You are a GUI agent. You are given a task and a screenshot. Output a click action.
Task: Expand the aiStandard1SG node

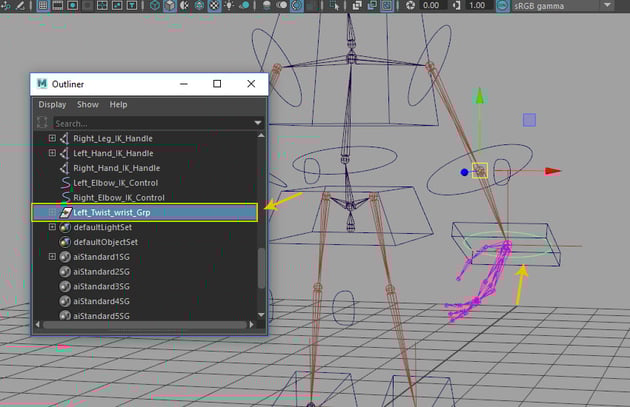click(x=53, y=257)
